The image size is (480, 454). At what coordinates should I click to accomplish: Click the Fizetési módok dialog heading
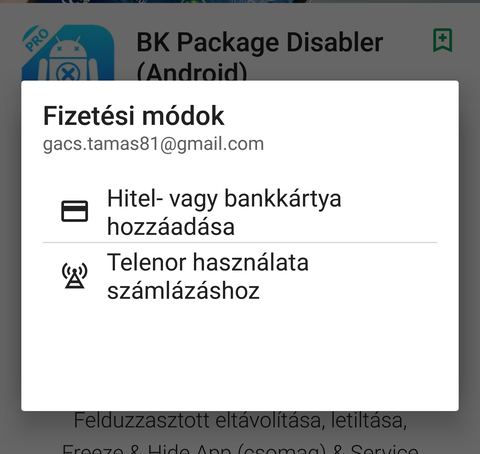(x=134, y=116)
